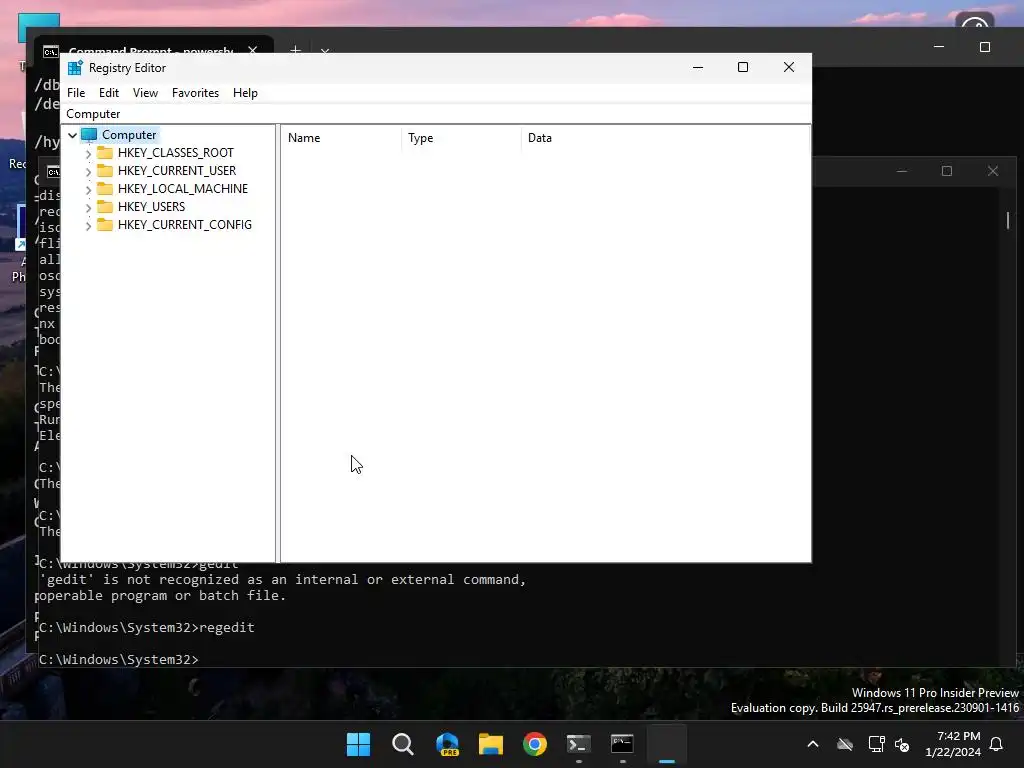Select HKEY_CURRENT_CONFIG in the tree
Screen dimensions: 1024x768
(x=185, y=225)
